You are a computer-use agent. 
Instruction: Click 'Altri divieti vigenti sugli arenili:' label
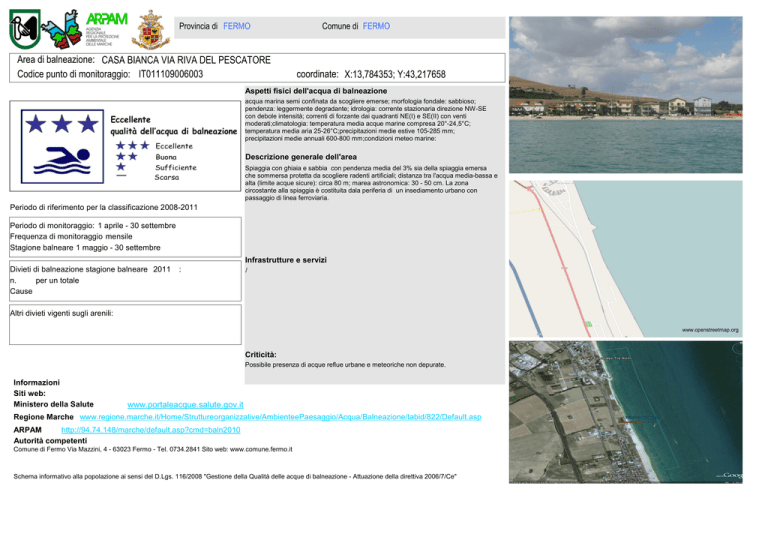(61, 313)
